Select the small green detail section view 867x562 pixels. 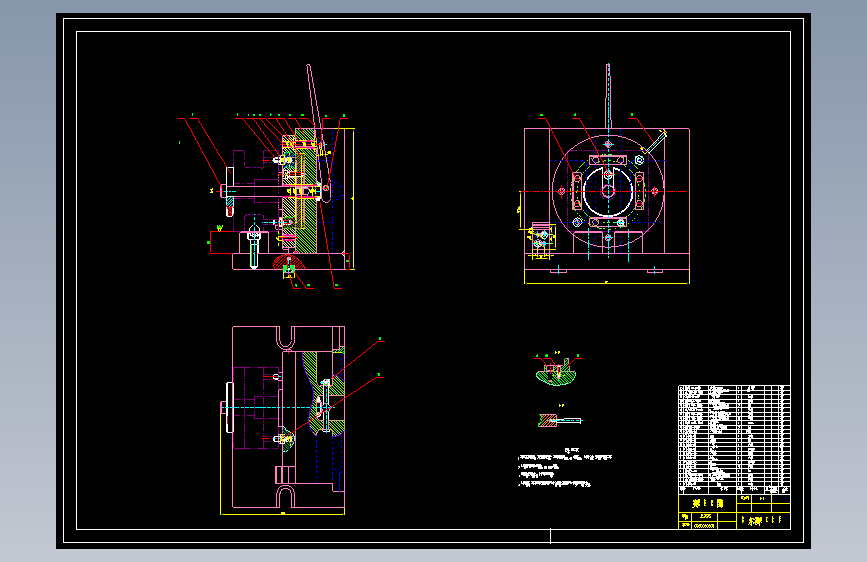tap(557, 370)
